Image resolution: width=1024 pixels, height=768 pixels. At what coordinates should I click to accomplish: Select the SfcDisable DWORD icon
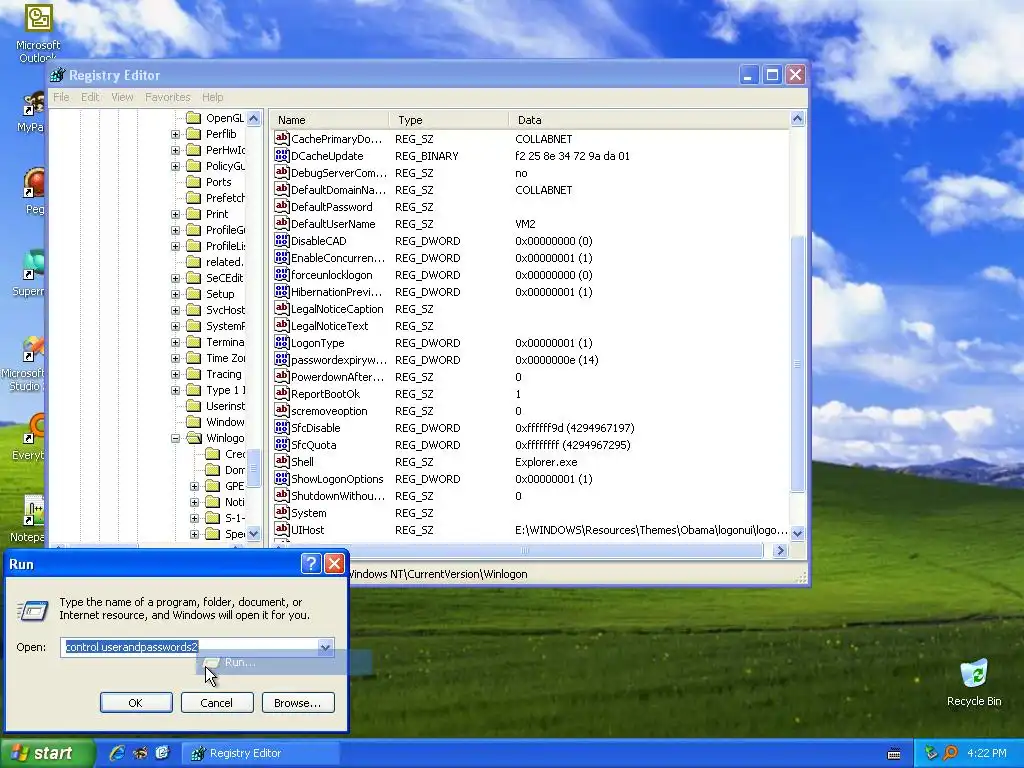tap(281, 427)
